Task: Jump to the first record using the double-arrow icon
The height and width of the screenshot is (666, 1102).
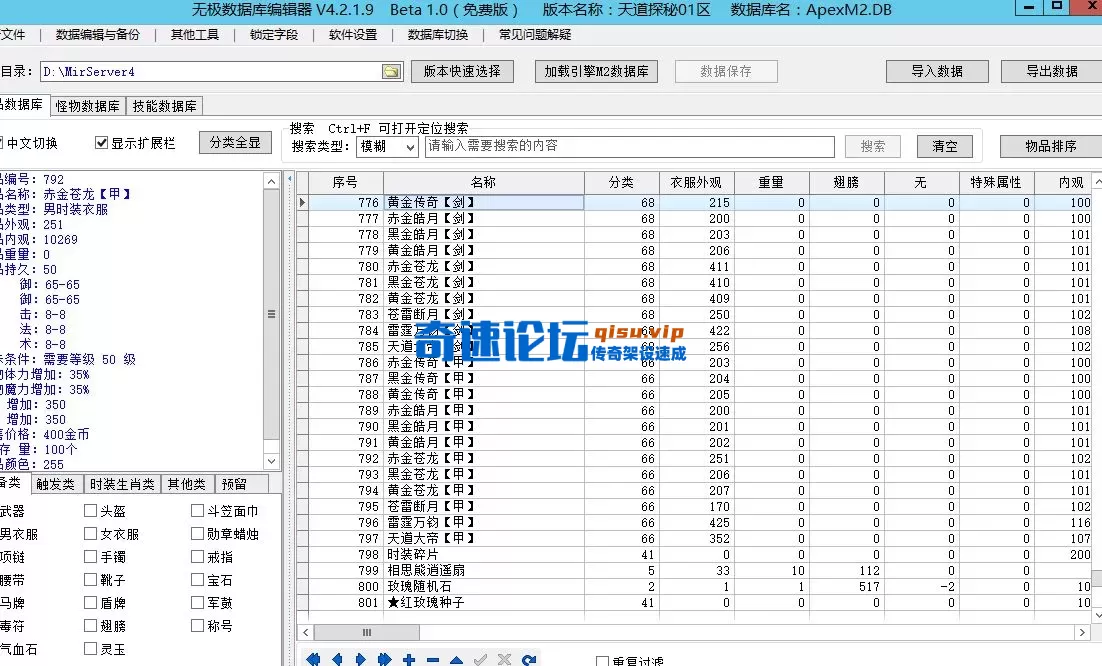Action: (314, 658)
